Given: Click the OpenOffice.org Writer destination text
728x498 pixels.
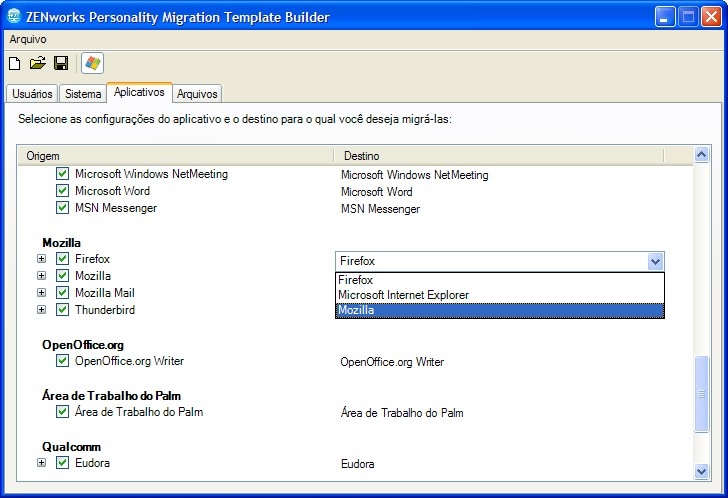Looking at the screenshot, I should (x=392, y=362).
